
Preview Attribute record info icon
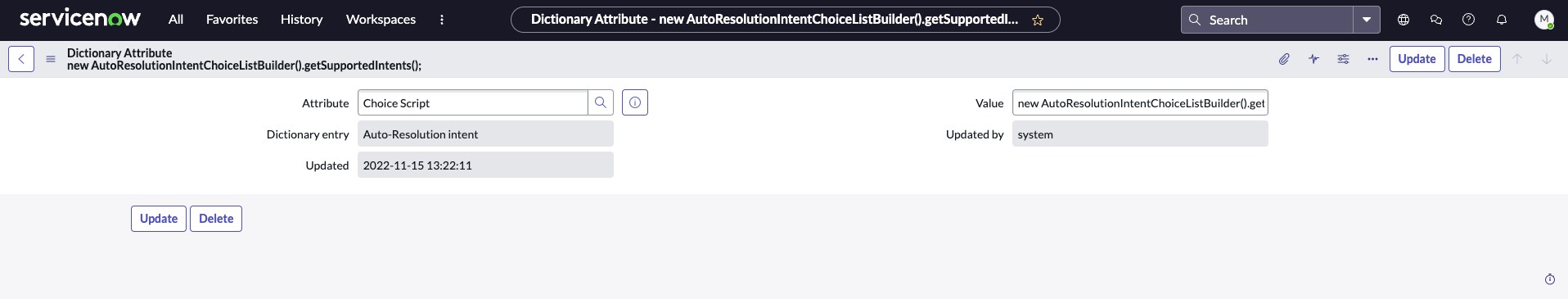pyautogui.click(x=635, y=102)
